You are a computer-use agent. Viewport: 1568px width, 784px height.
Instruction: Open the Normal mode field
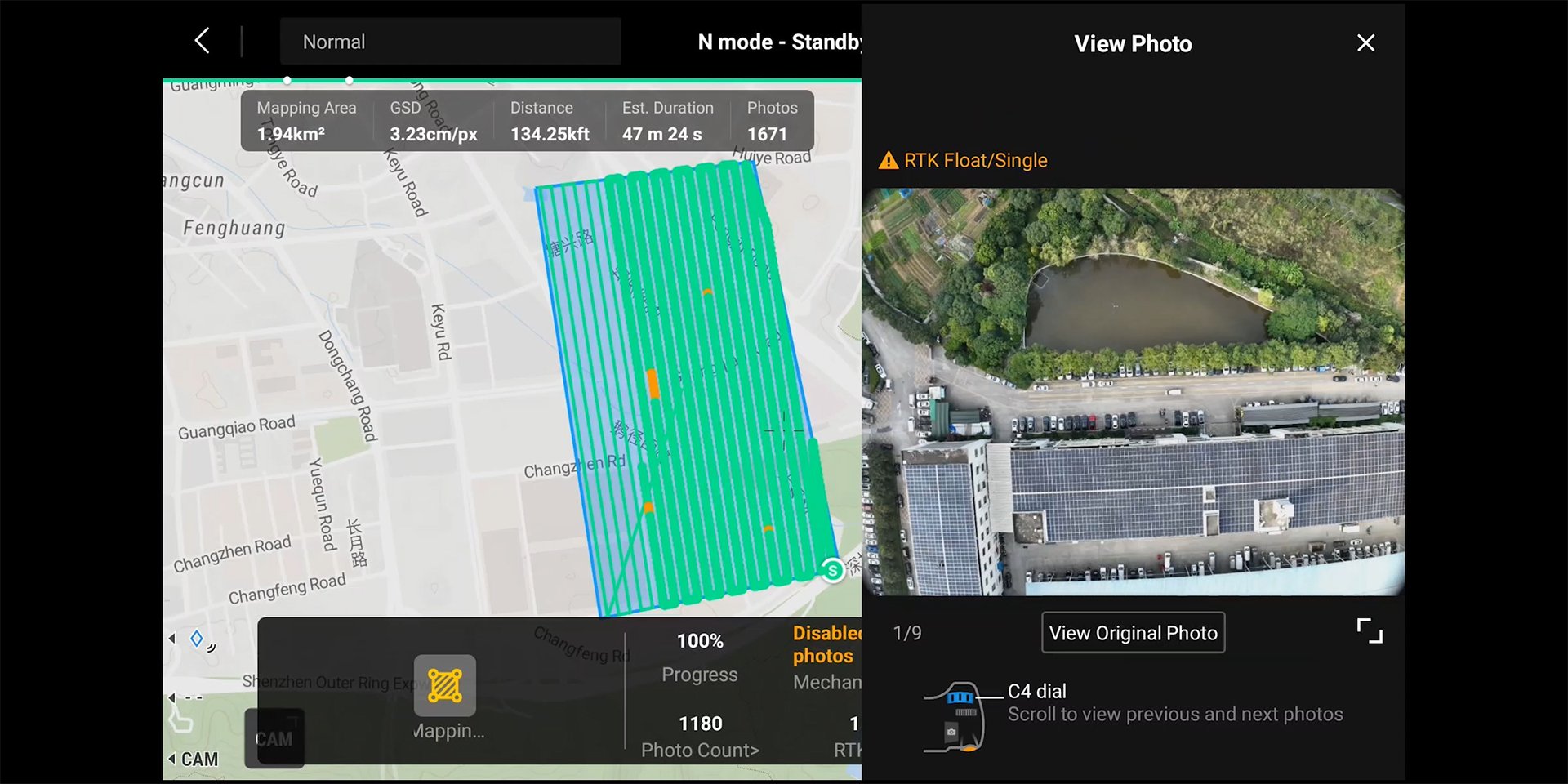[450, 42]
